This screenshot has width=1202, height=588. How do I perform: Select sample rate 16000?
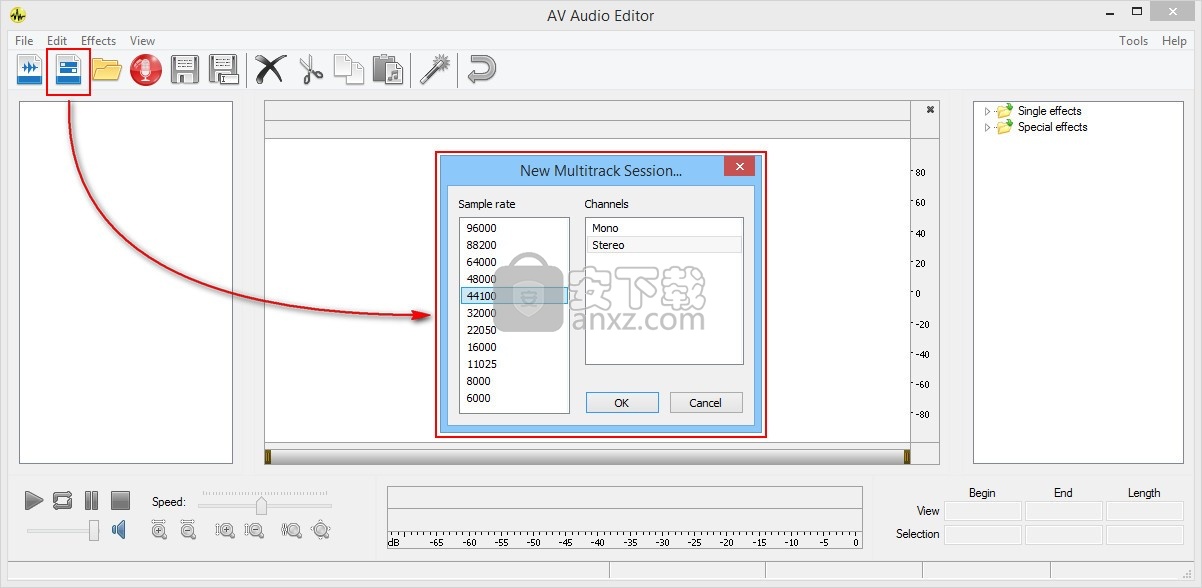click(x=514, y=347)
